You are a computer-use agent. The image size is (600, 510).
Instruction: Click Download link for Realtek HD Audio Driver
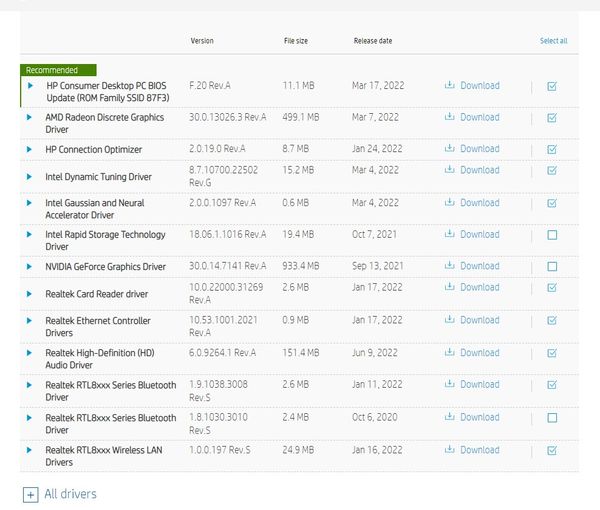(x=480, y=353)
